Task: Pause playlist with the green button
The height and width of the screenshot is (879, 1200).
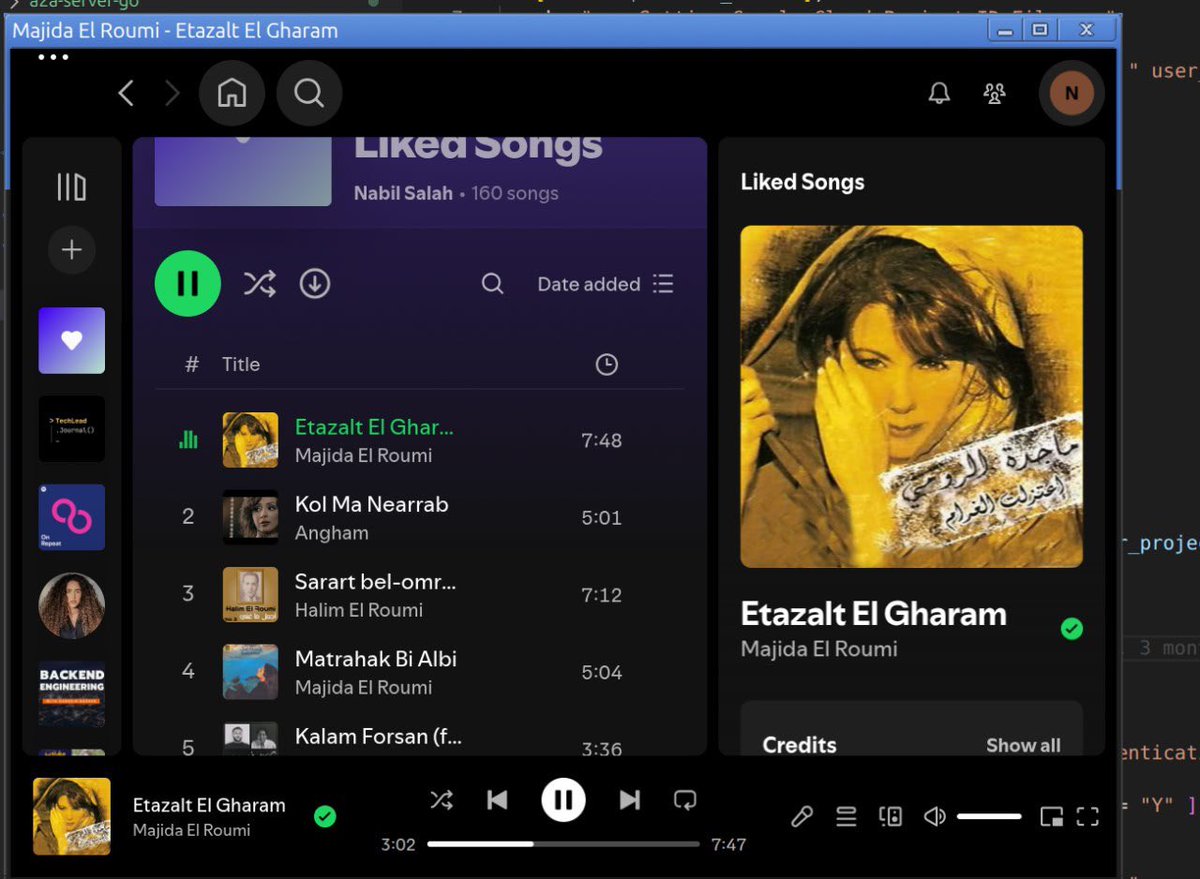Action: pos(188,284)
